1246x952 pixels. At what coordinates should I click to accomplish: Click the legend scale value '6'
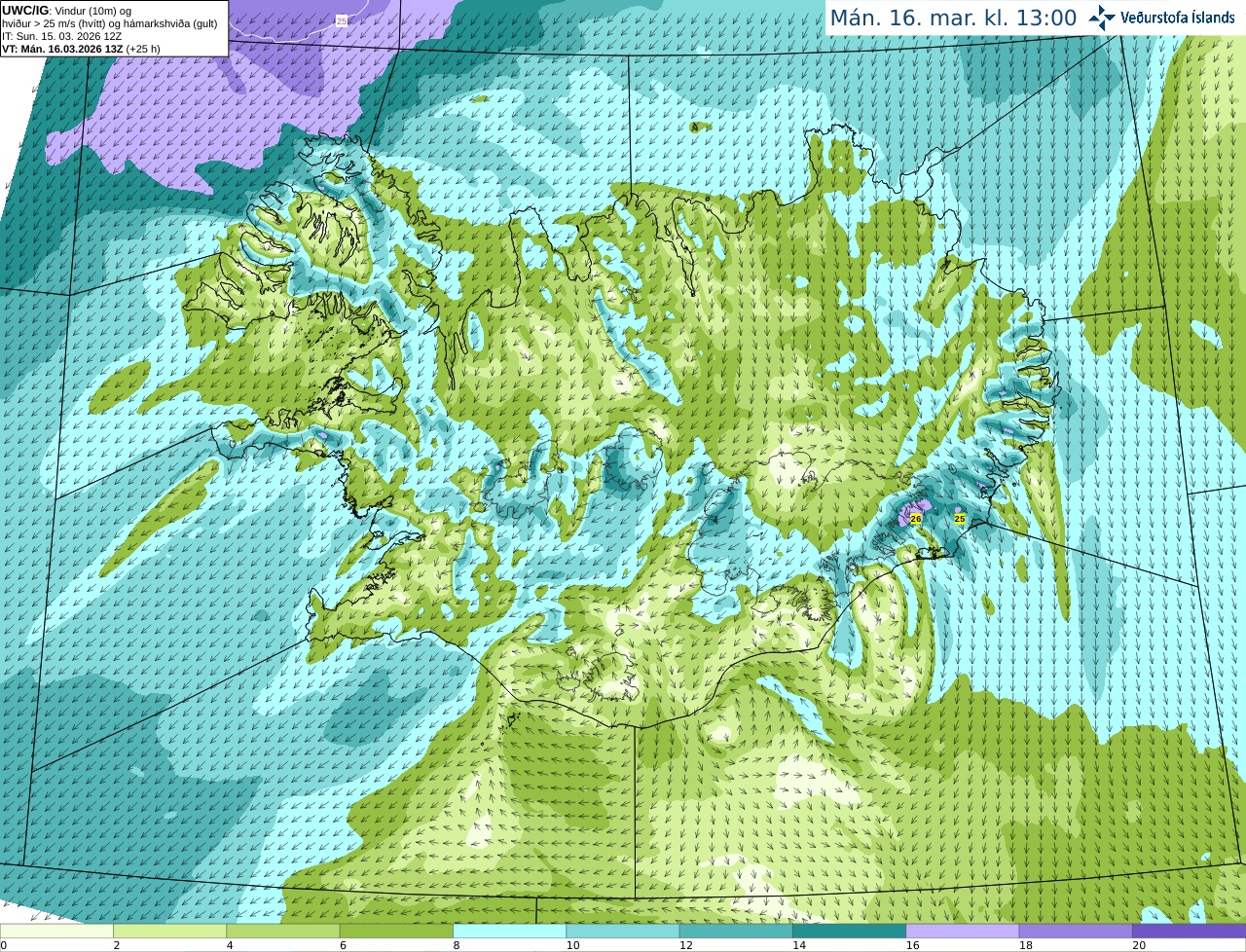tap(343, 945)
